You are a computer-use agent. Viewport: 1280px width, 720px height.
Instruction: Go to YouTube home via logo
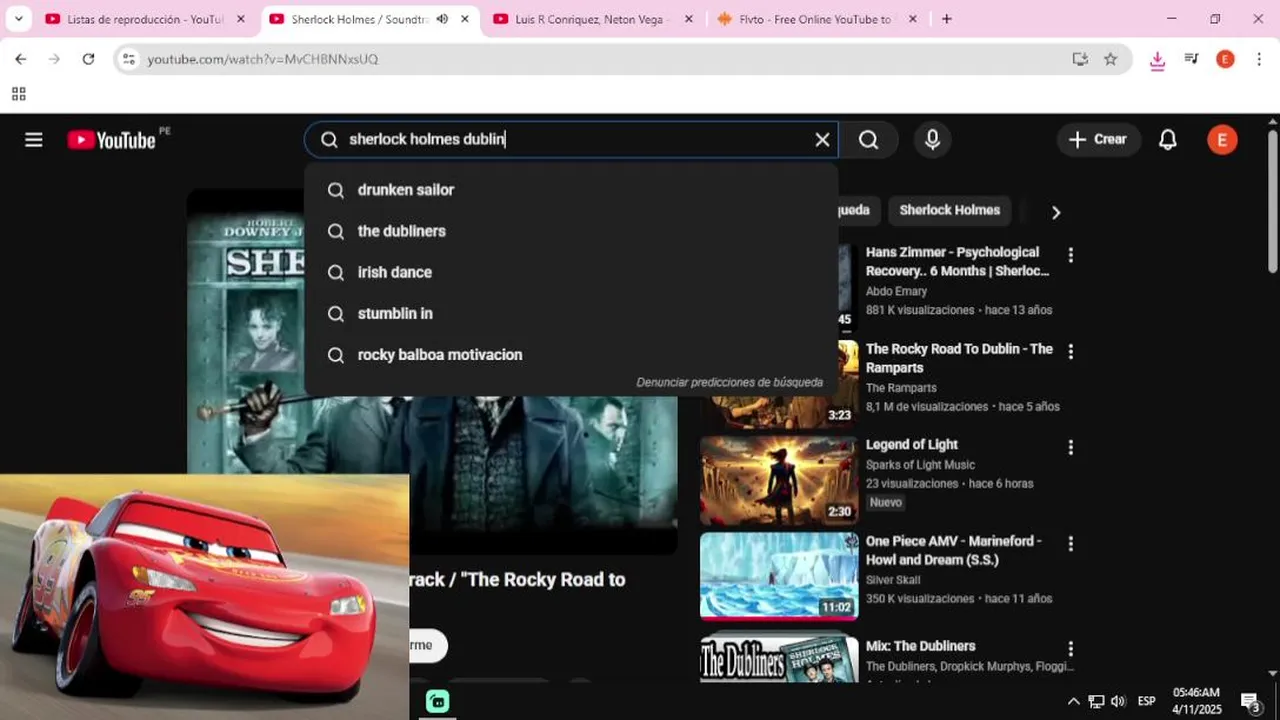pyautogui.click(x=111, y=140)
